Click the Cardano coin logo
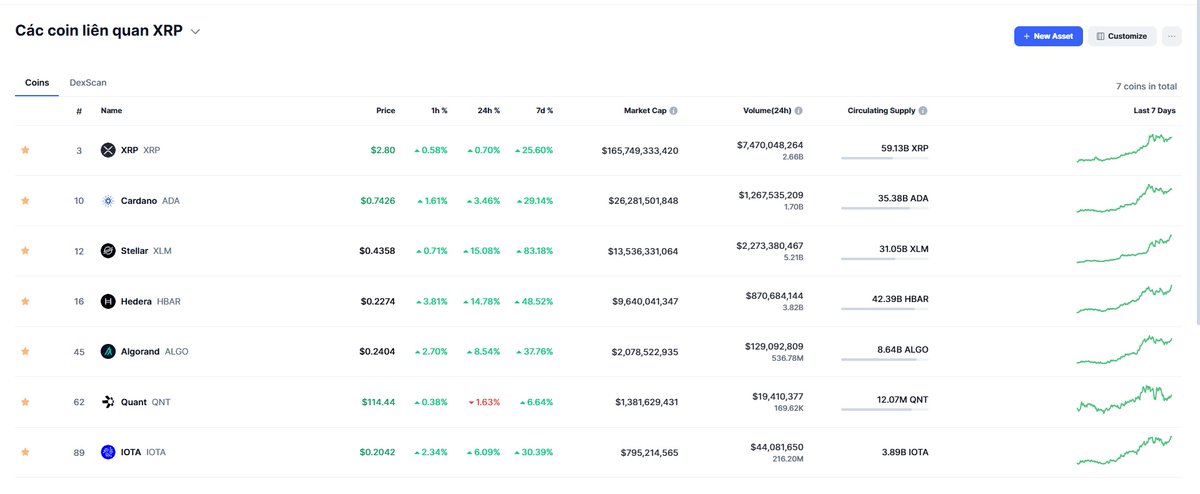The width and height of the screenshot is (1200, 494). coord(108,200)
